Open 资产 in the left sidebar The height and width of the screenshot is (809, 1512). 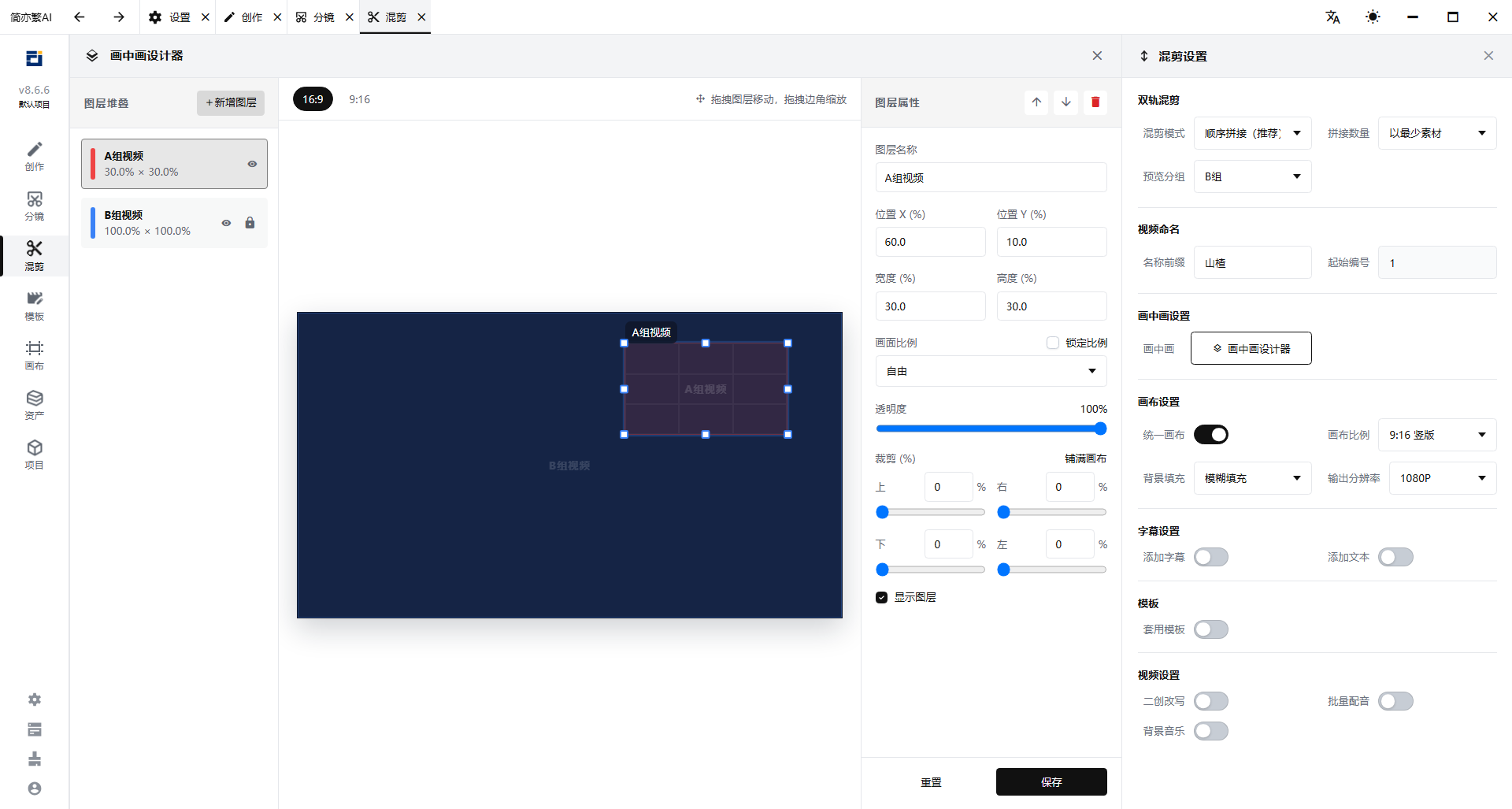click(x=34, y=405)
